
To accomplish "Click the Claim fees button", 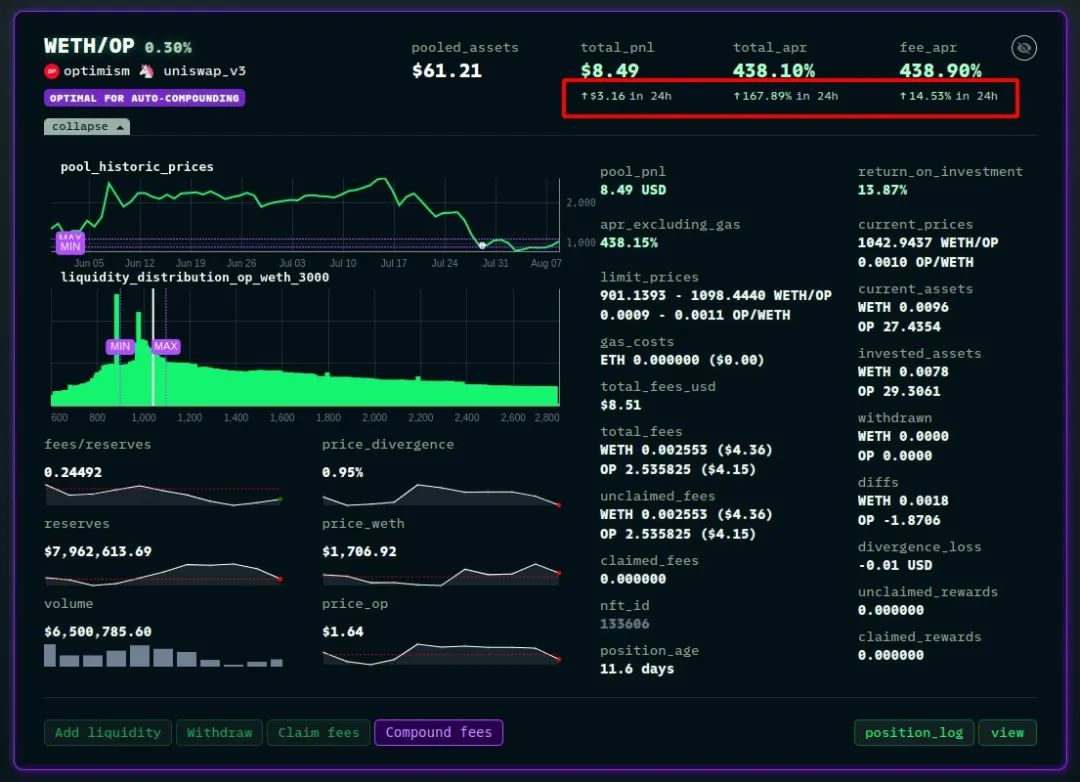I will 318,733.
